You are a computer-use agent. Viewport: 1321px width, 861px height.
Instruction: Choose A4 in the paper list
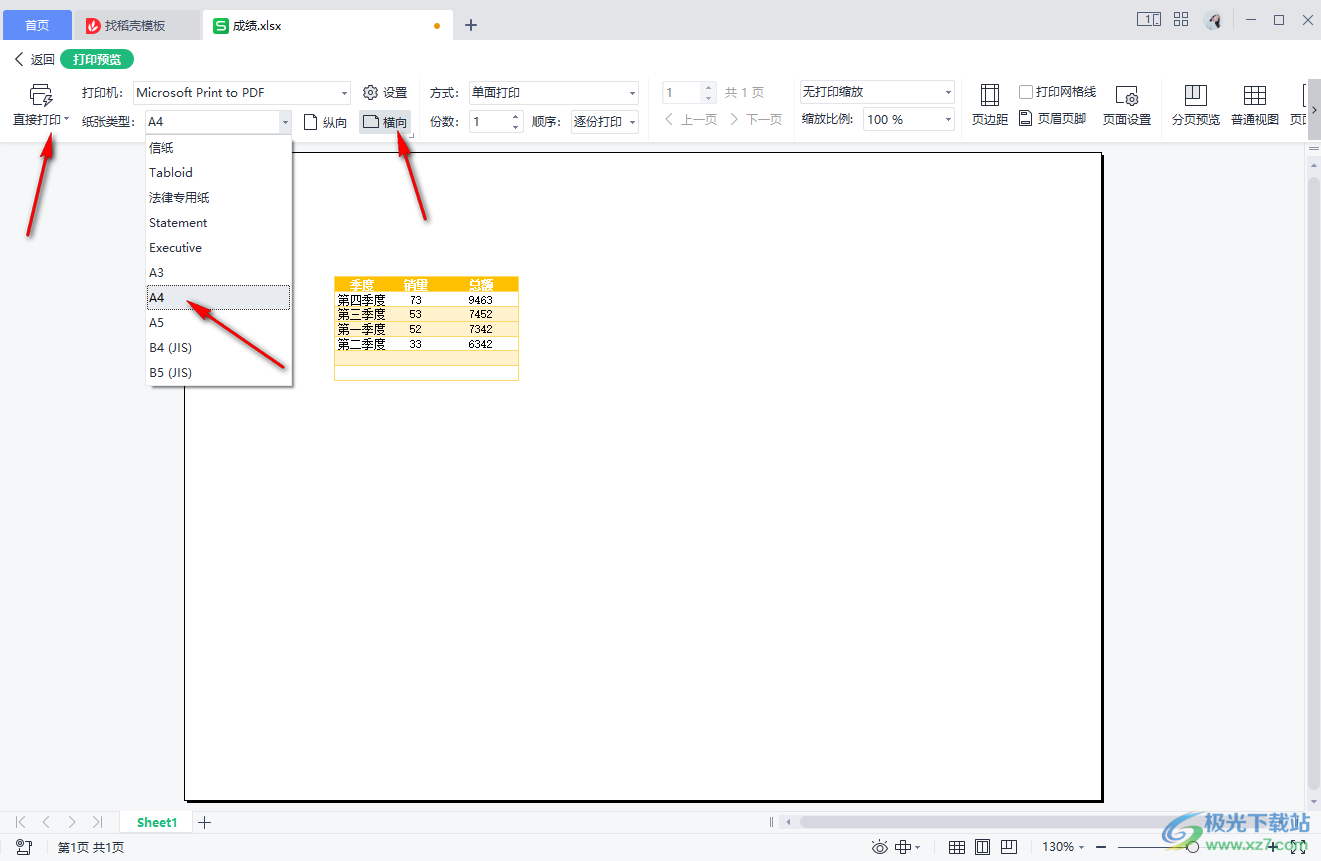219,297
